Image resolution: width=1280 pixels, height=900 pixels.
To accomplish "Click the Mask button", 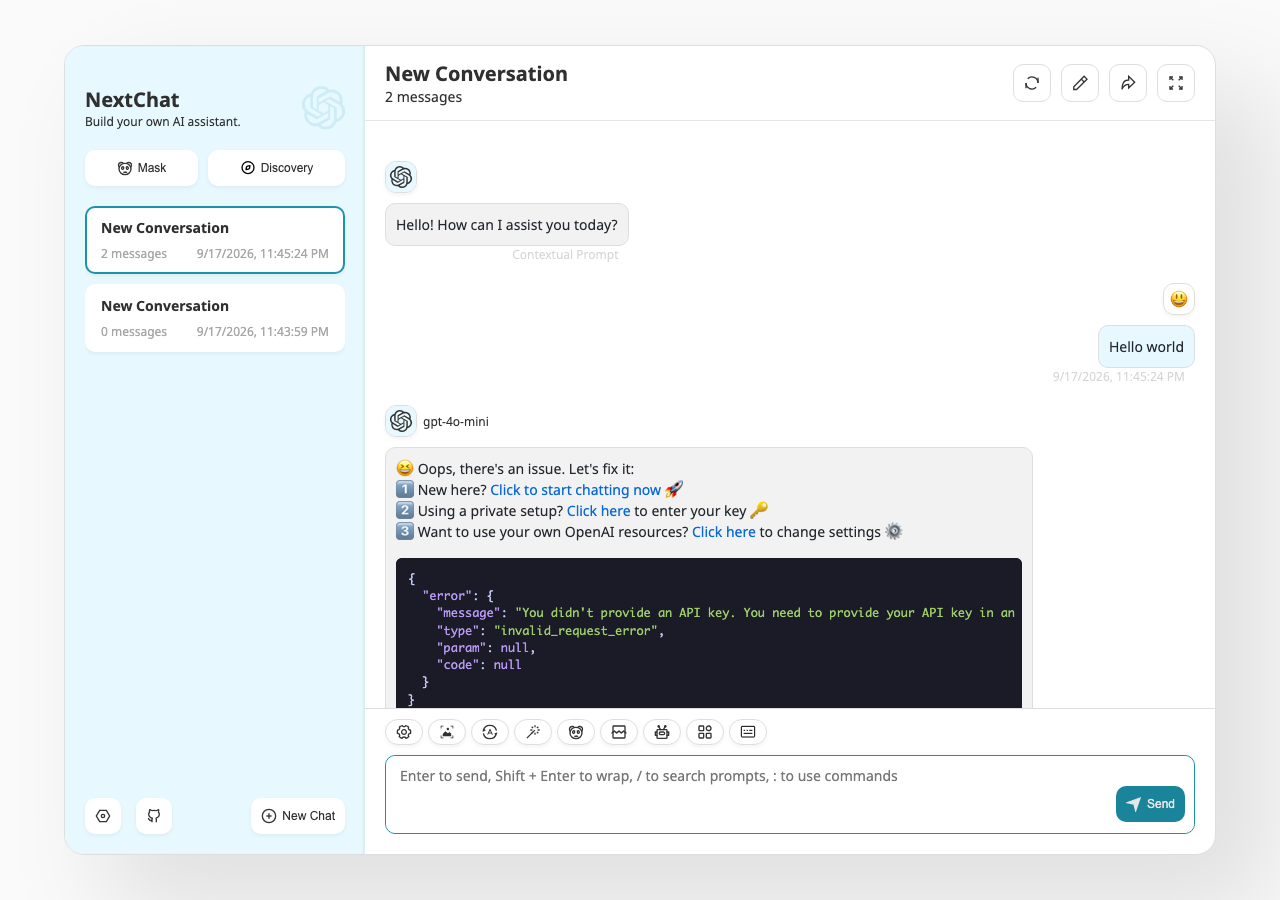I will 141,168.
